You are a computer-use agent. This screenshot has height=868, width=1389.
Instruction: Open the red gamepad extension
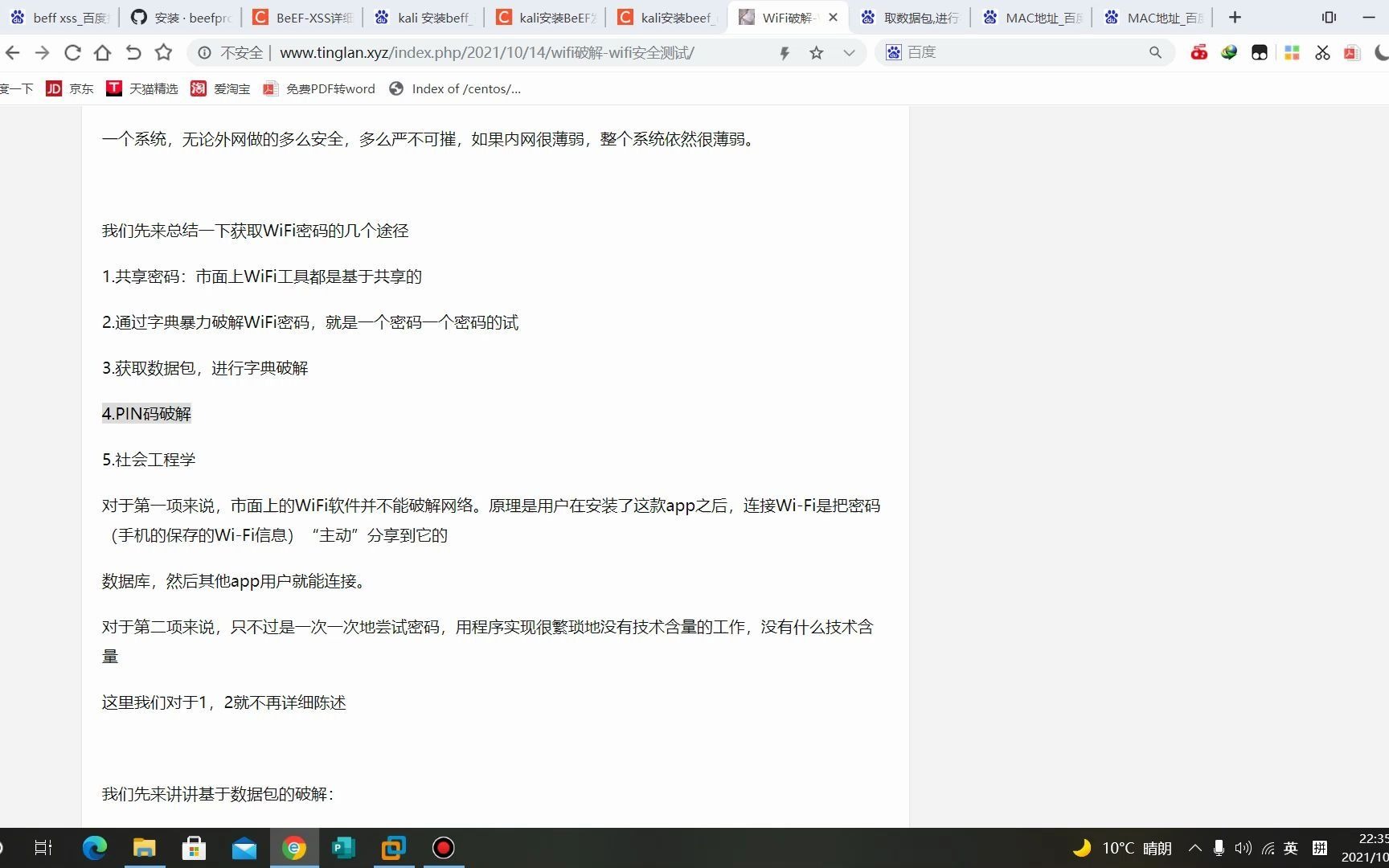coord(1198,53)
